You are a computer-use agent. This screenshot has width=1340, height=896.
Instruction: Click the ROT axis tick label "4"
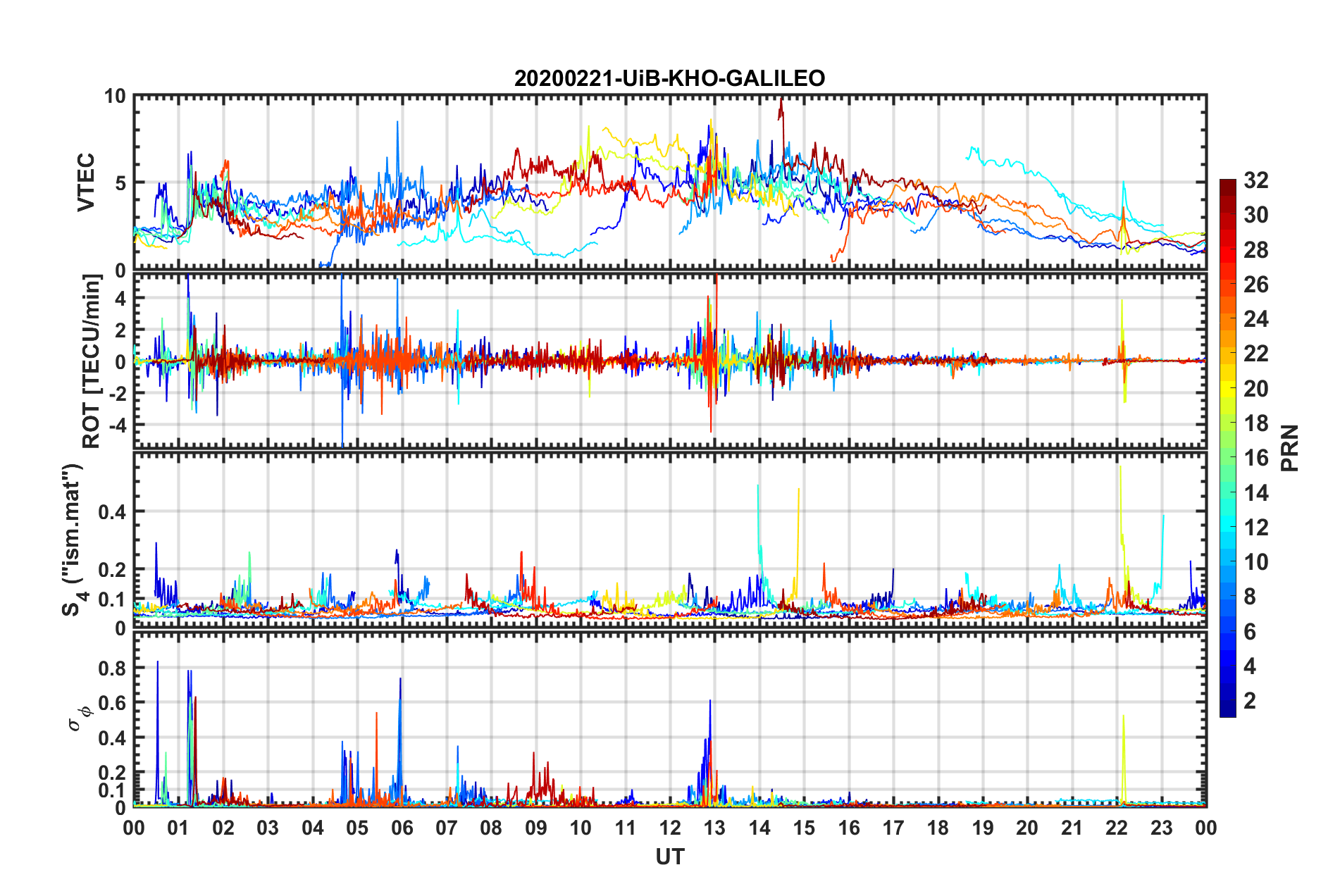(120, 299)
